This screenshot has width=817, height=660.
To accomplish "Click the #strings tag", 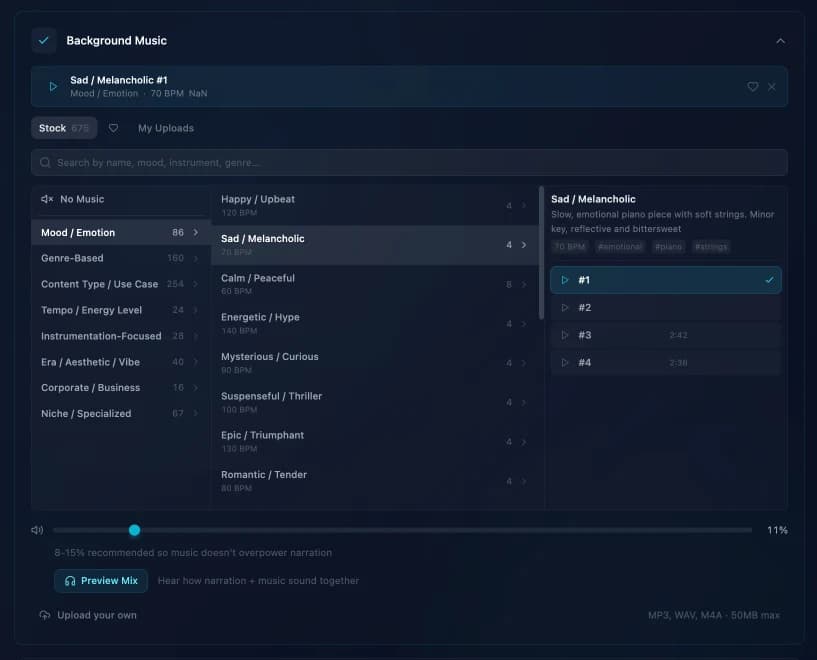I will click(711, 247).
